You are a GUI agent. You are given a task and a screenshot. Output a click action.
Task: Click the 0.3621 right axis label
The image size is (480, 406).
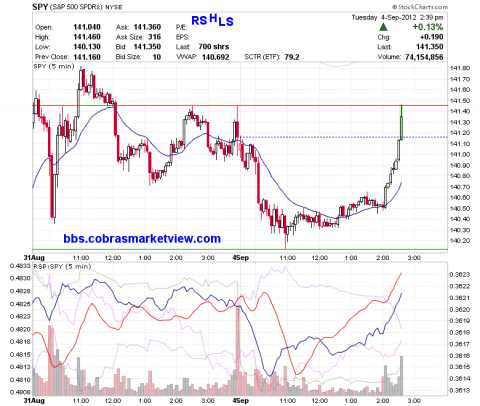[460, 298]
